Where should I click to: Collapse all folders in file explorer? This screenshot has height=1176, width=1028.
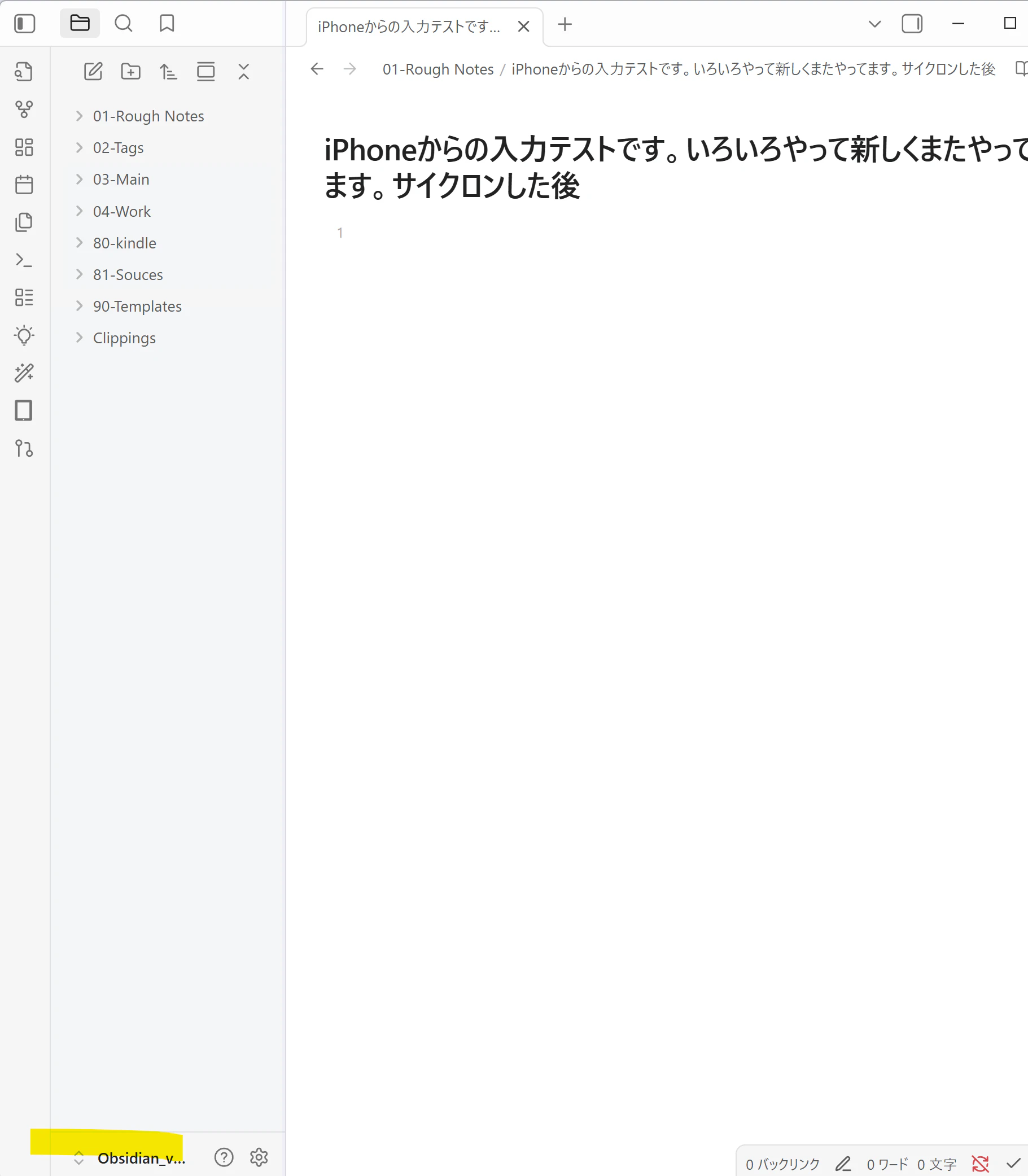[244, 72]
